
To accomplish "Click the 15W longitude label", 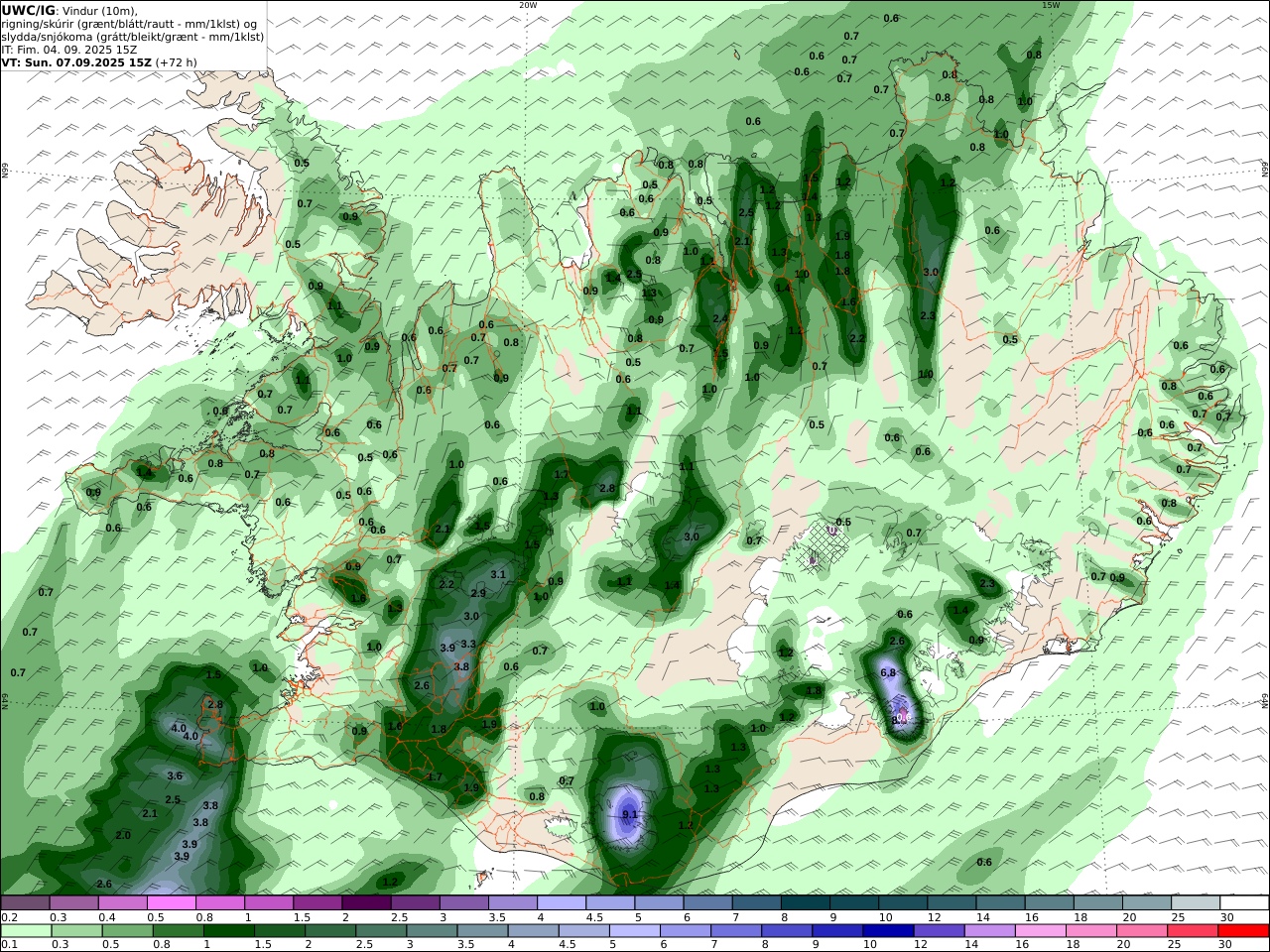I will pyautogui.click(x=1051, y=5).
